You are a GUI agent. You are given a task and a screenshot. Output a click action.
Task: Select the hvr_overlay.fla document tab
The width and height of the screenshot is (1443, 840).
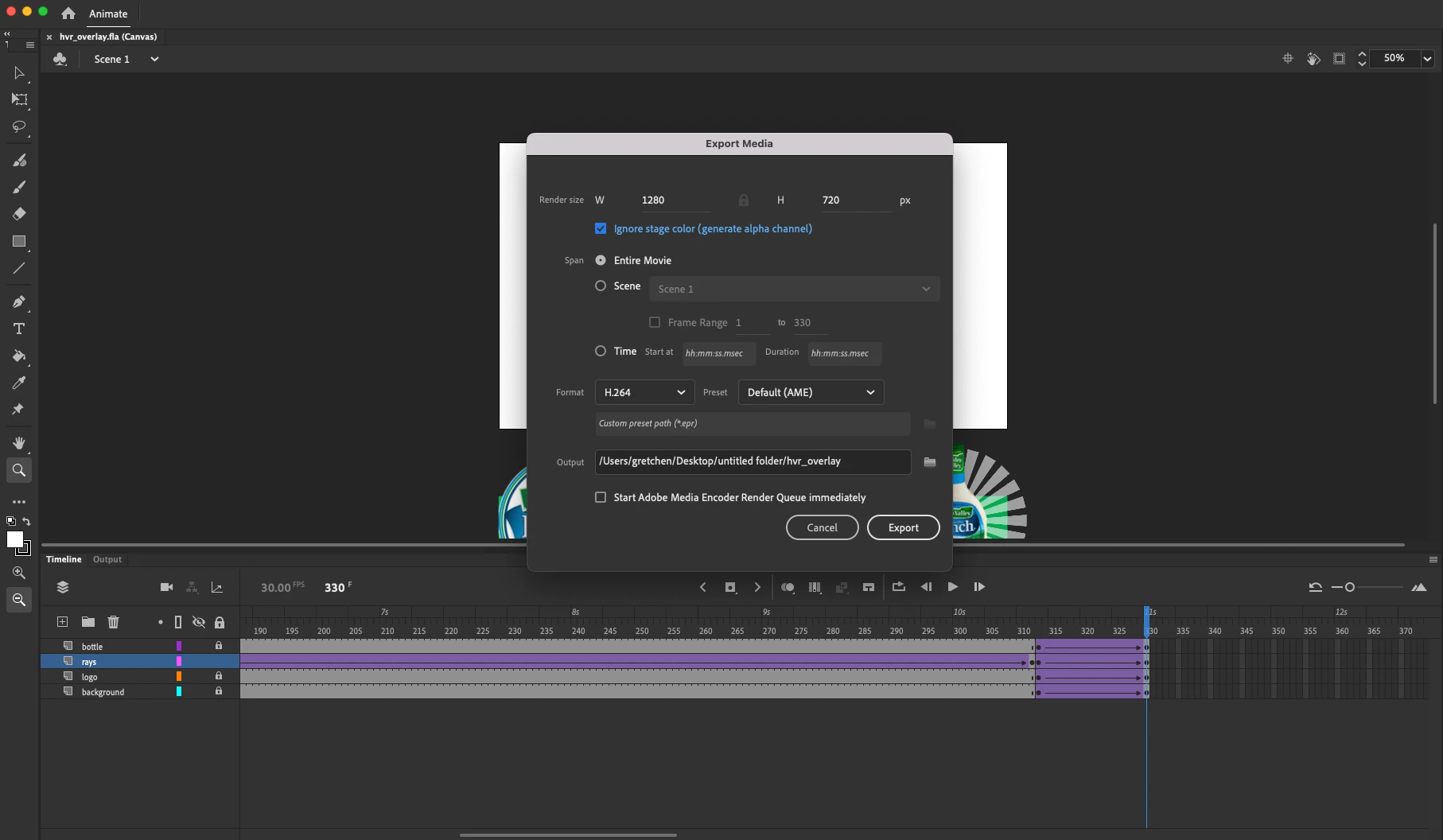coord(108,37)
